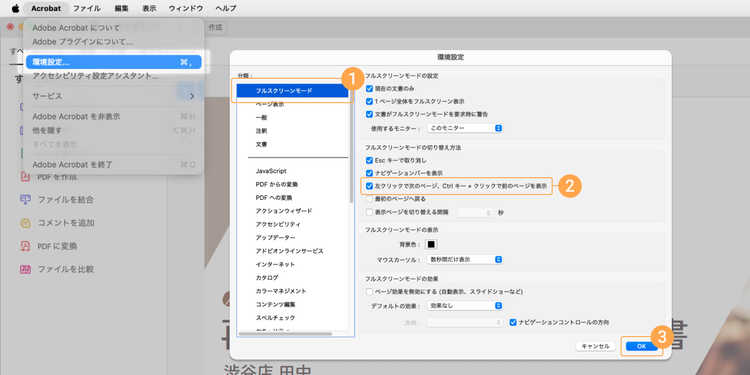Screen dimensions: 750x375
Task: Toggle Esc キーで取り消し checkbox
Action: 369,160
